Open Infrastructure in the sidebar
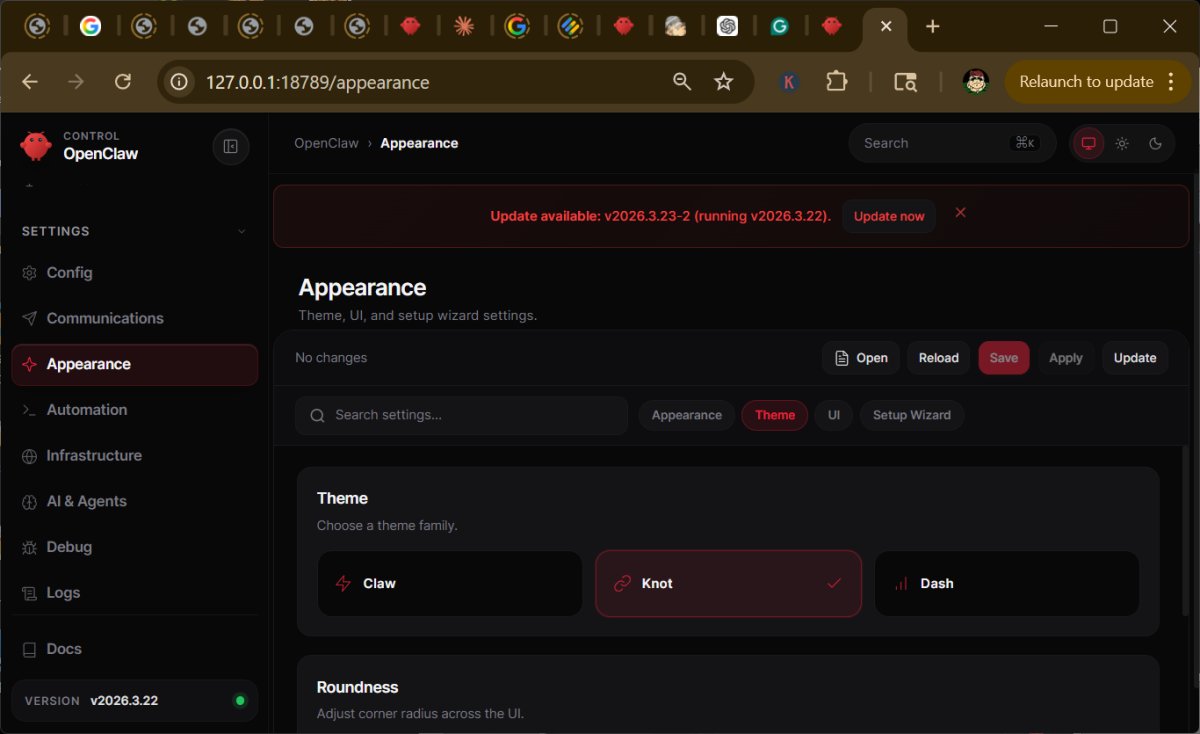 (134, 456)
